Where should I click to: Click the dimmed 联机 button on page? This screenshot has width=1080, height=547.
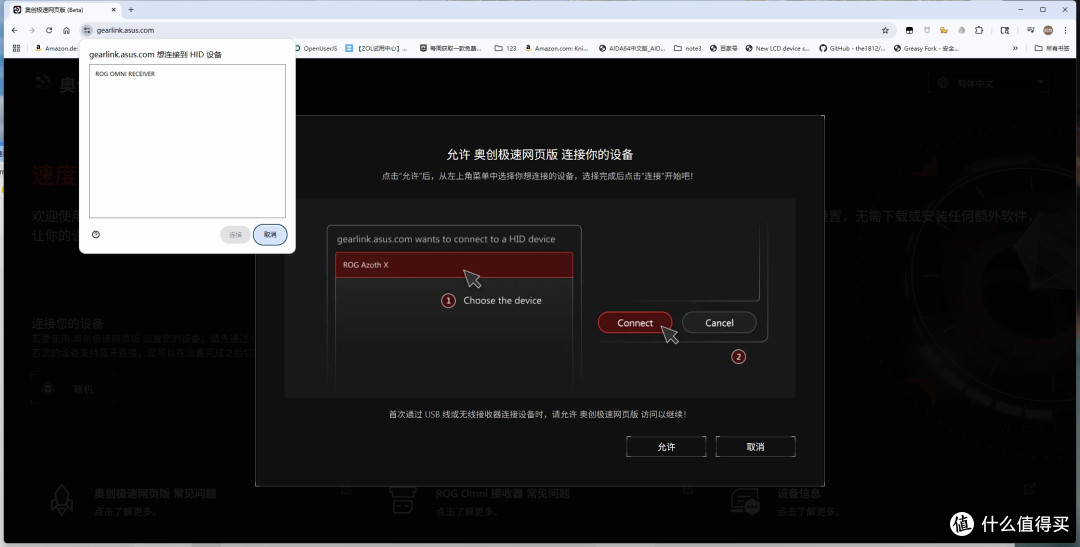[x=72, y=389]
